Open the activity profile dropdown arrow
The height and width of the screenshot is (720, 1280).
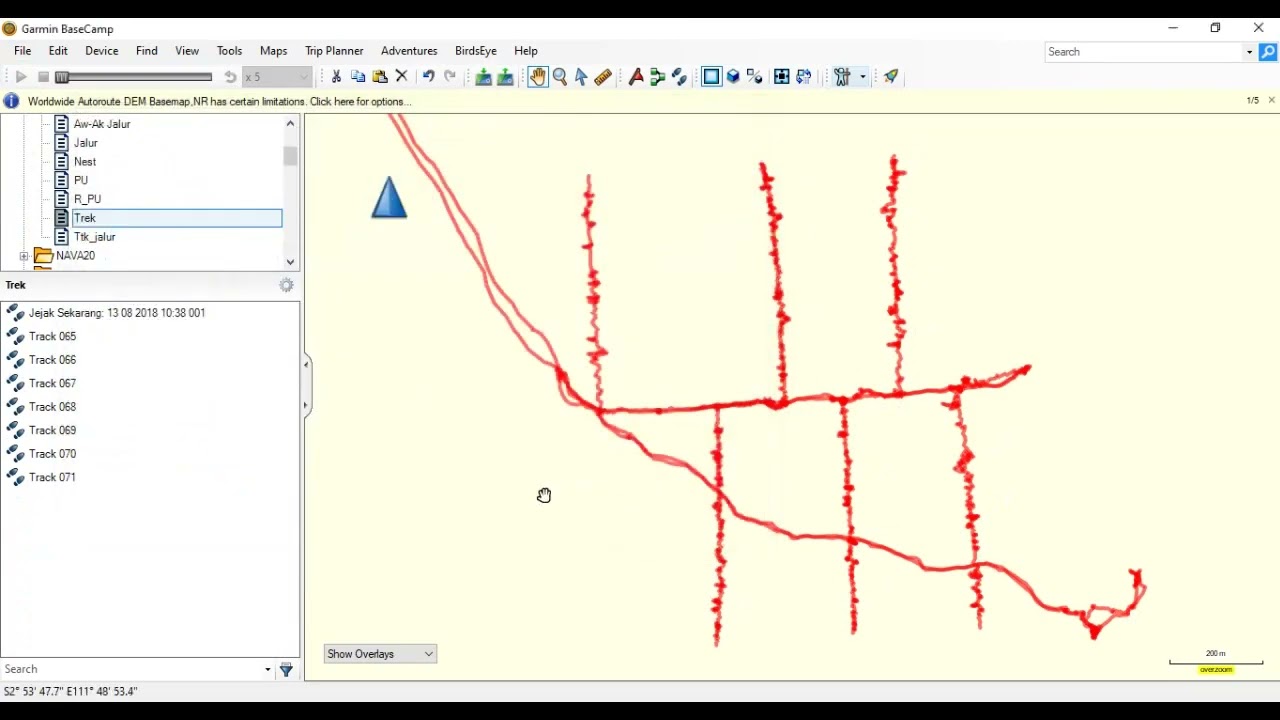pos(862,77)
